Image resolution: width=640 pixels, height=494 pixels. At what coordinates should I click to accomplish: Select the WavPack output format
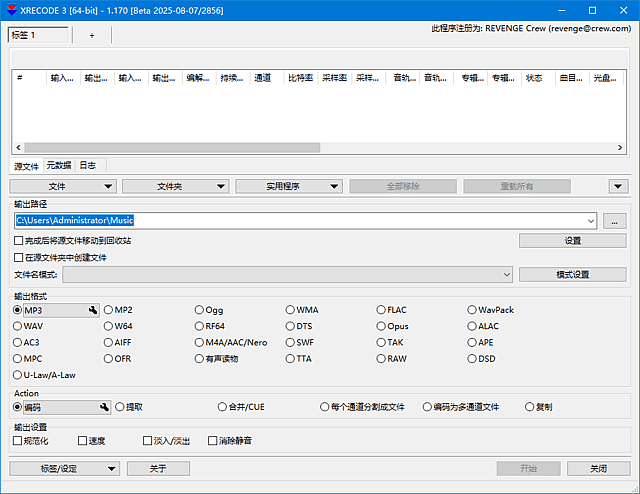tap(491, 310)
